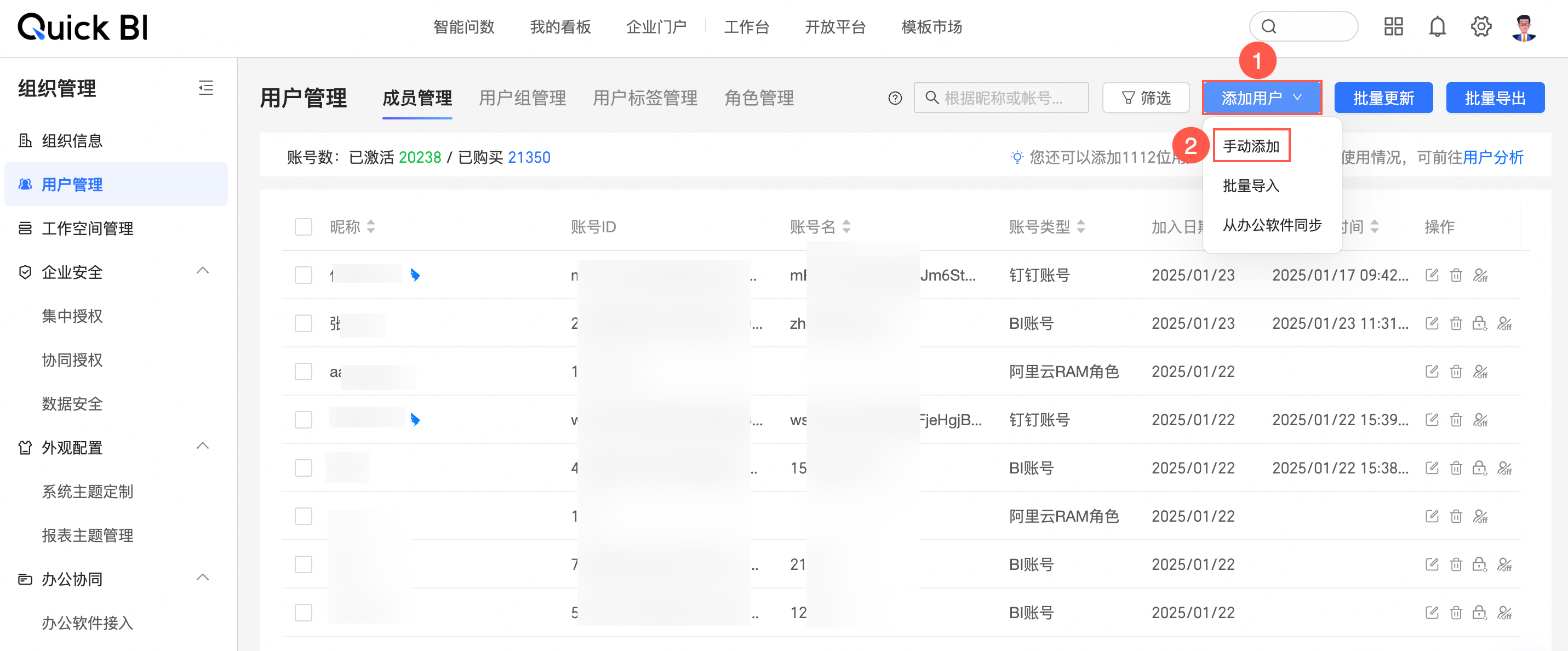Switch to the 用户组管理 tab
The width and height of the screenshot is (1568, 651).
(522, 98)
